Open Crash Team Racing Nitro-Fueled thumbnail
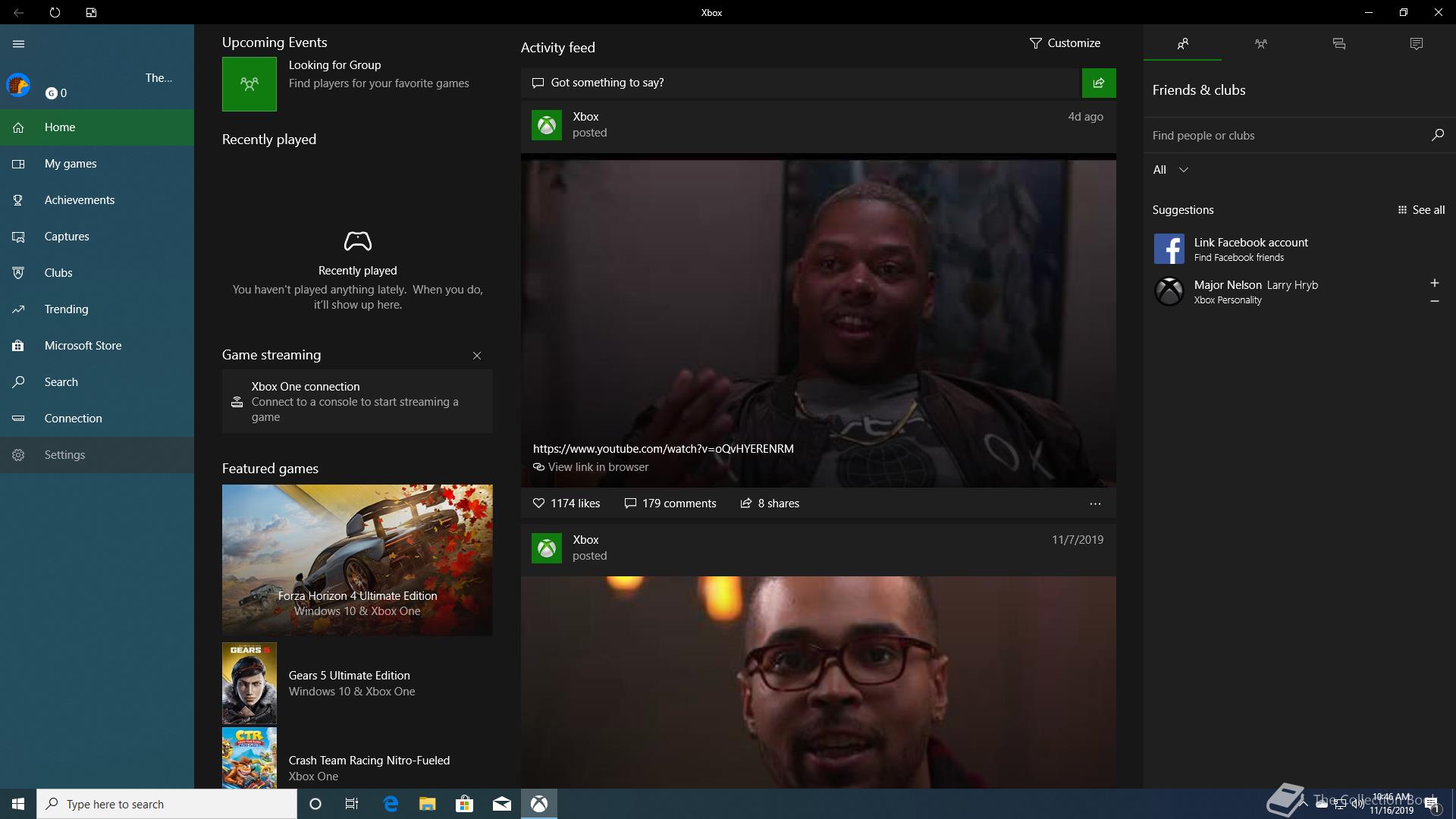Viewport: 1456px width, 819px height. pyautogui.click(x=249, y=758)
